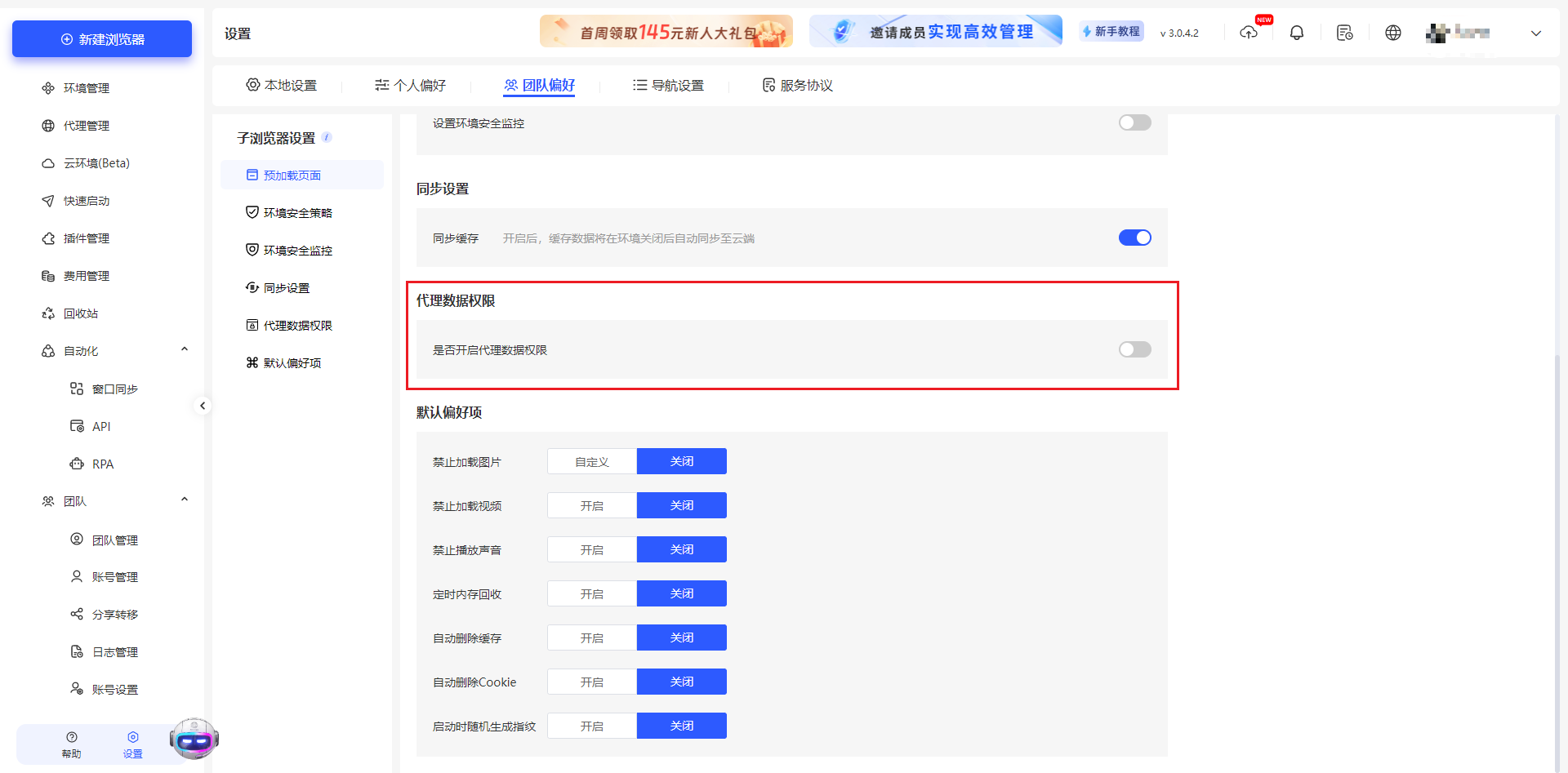This screenshot has height=773, width=1568.
Task: Open the 插件管理 page
Action: point(86,238)
